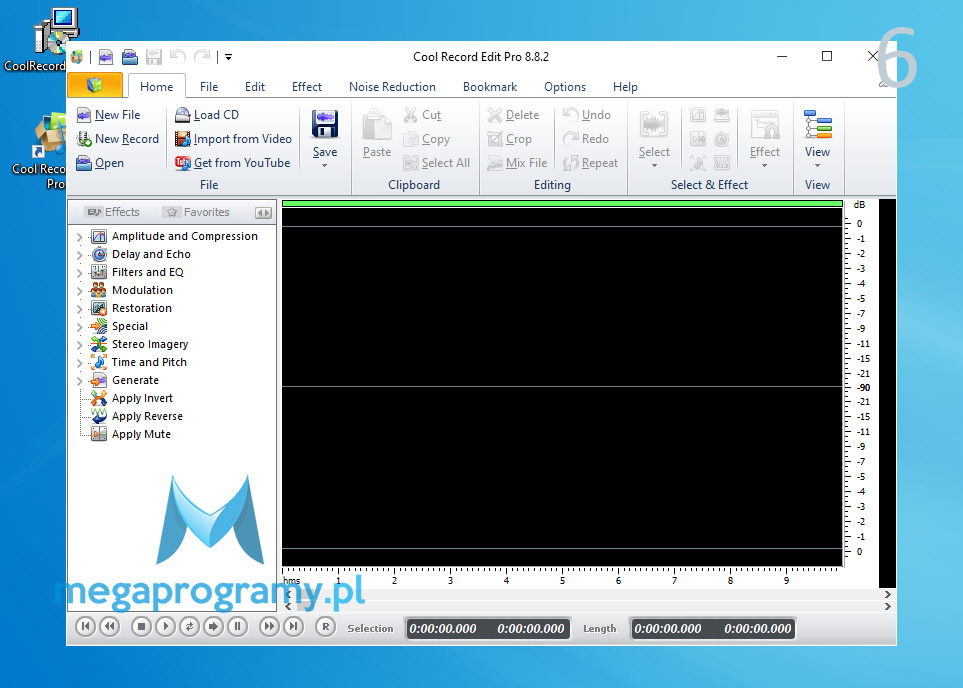The height and width of the screenshot is (688, 963).
Task: Click the go to start button
Action: [x=85, y=627]
